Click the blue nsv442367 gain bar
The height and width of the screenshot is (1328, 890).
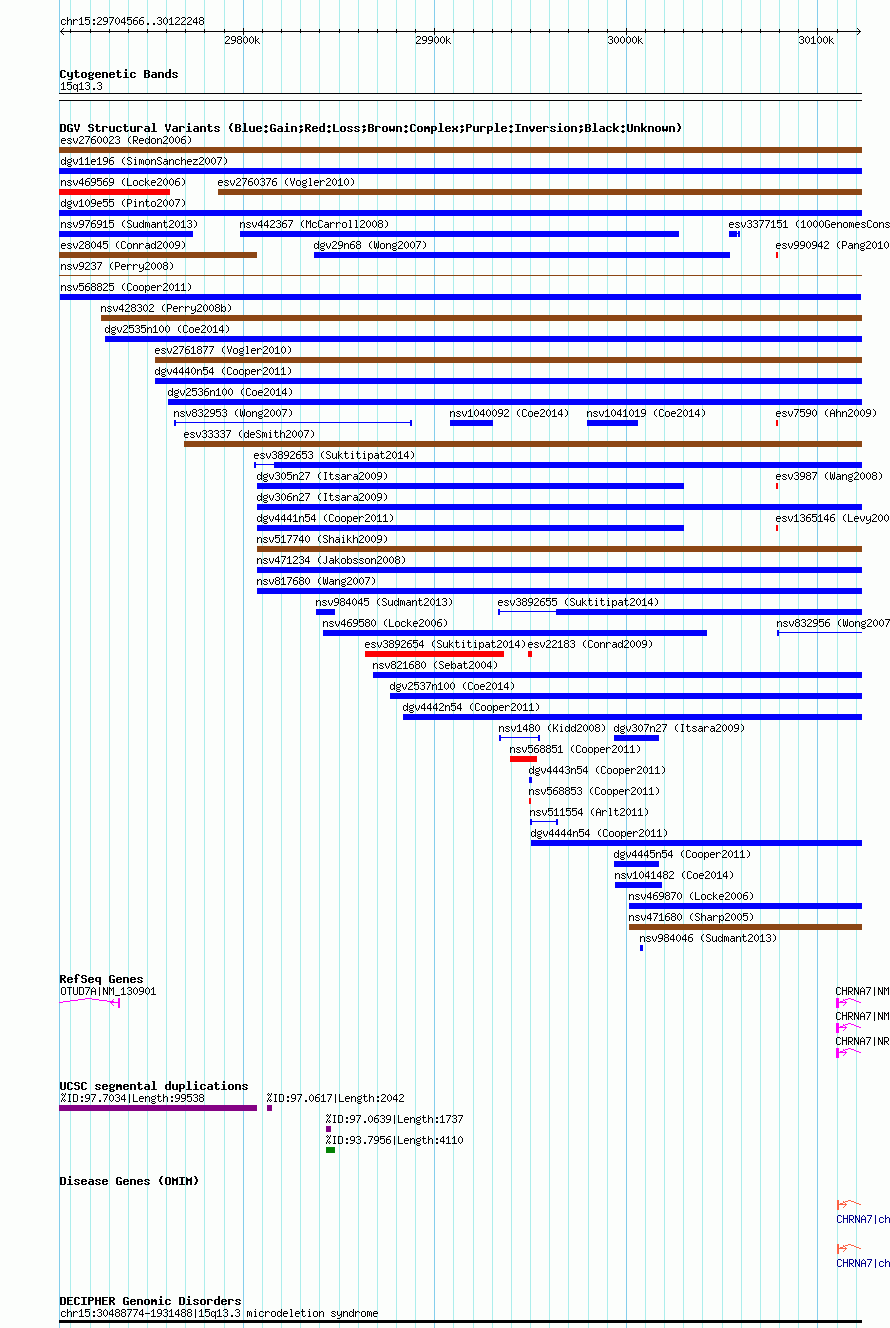[459, 234]
